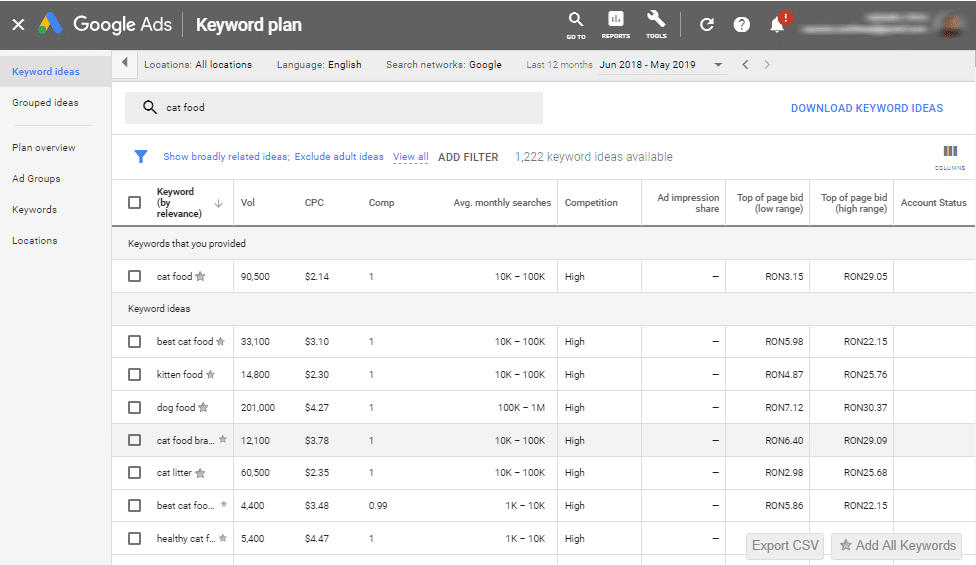Click the RON29.05 high range bid cell

click(865, 277)
